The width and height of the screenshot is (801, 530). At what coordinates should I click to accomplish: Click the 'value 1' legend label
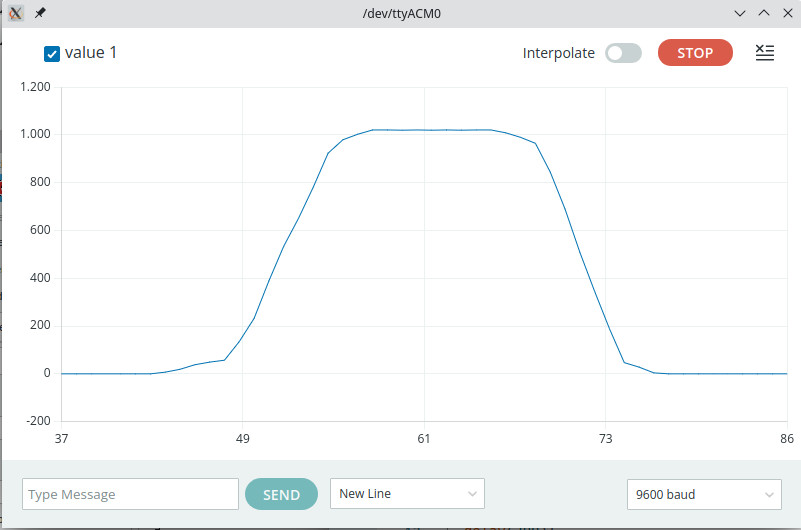91,53
